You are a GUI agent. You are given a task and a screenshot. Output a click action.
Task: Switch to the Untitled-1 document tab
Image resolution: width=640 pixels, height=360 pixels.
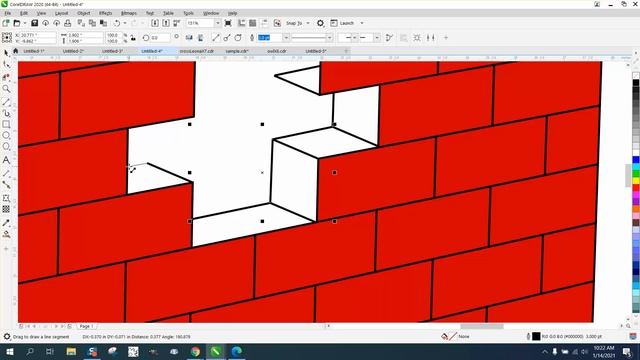point(34,51)
